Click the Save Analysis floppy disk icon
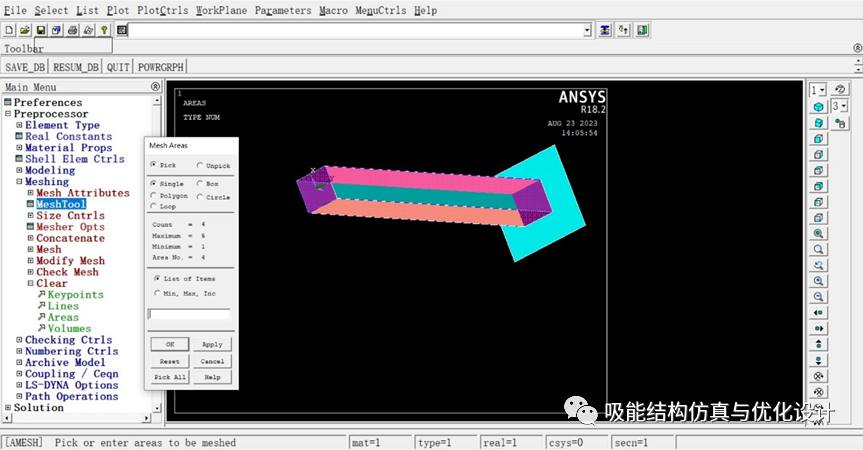This screenshot has width=863, height=450. (x=41, y=30)
